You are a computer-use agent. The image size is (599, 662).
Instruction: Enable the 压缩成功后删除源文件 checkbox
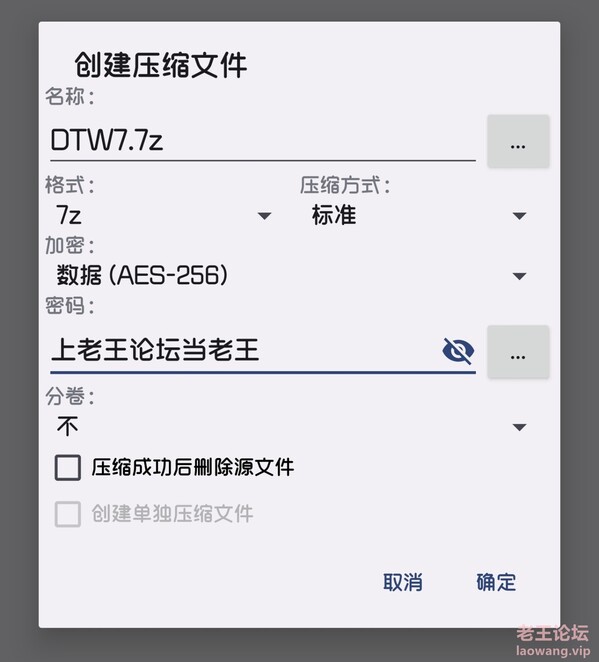(x=68, y=467)
